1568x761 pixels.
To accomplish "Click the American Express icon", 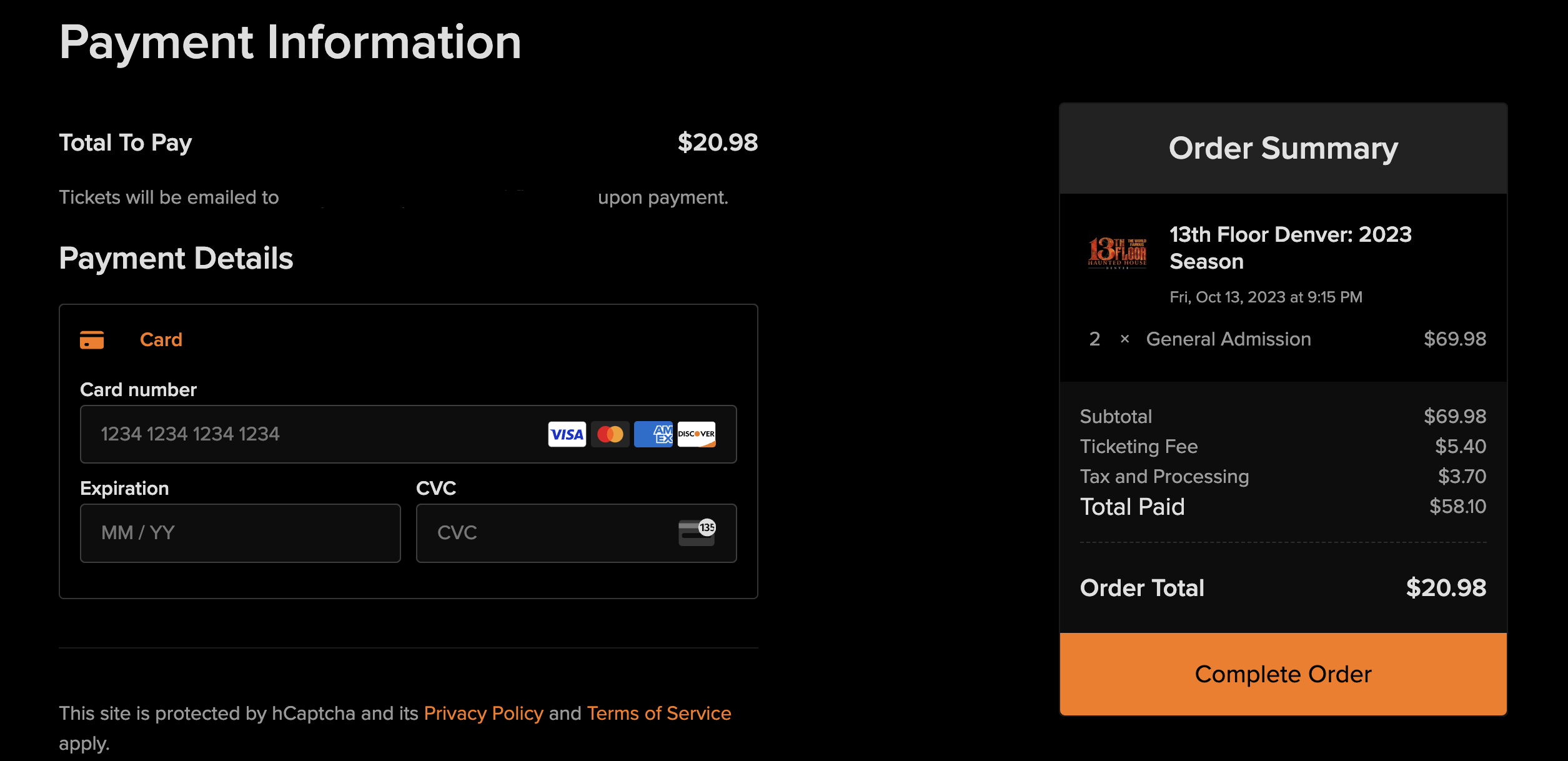I will (x=653, y=434).
